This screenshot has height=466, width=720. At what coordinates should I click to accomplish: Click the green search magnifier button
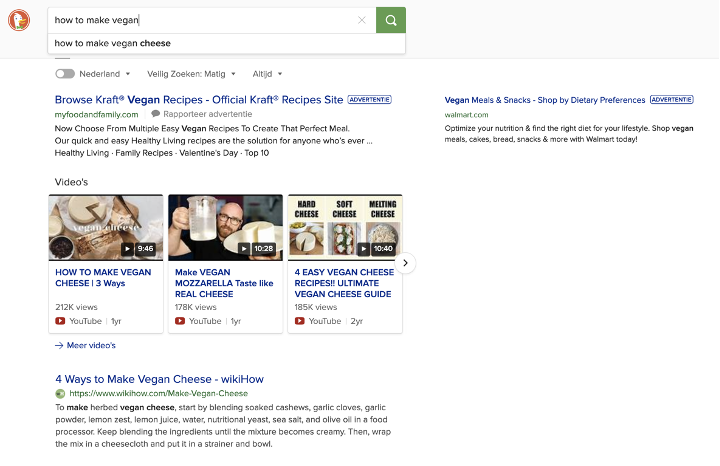[391, 20]
